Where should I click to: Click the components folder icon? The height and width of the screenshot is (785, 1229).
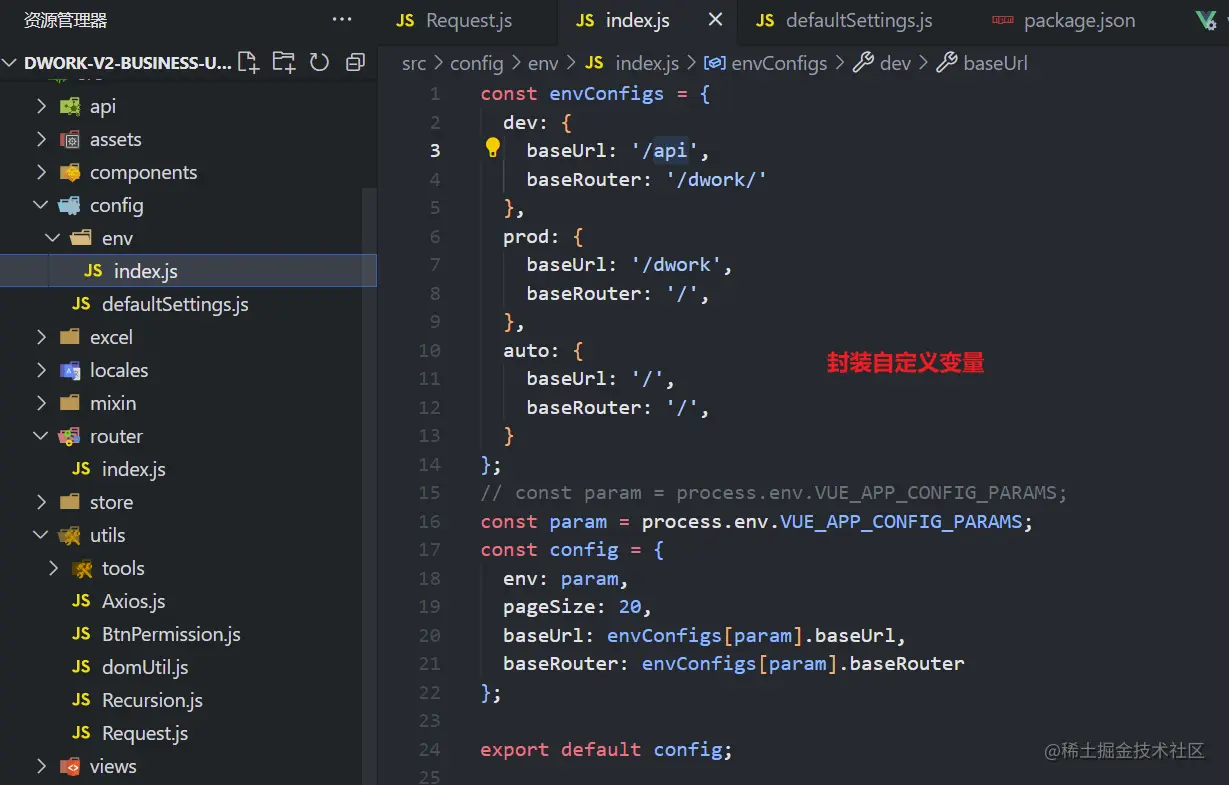pyautogui.click(x=70, y=172)
